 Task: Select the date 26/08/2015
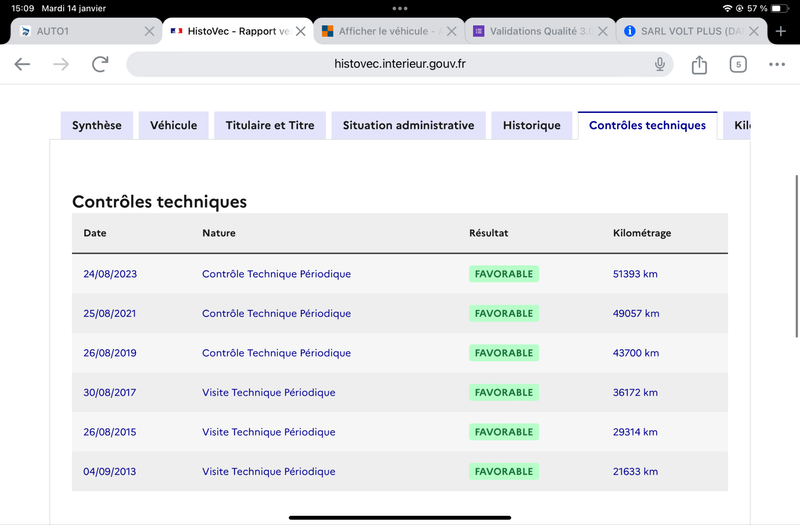click(110, 432)
